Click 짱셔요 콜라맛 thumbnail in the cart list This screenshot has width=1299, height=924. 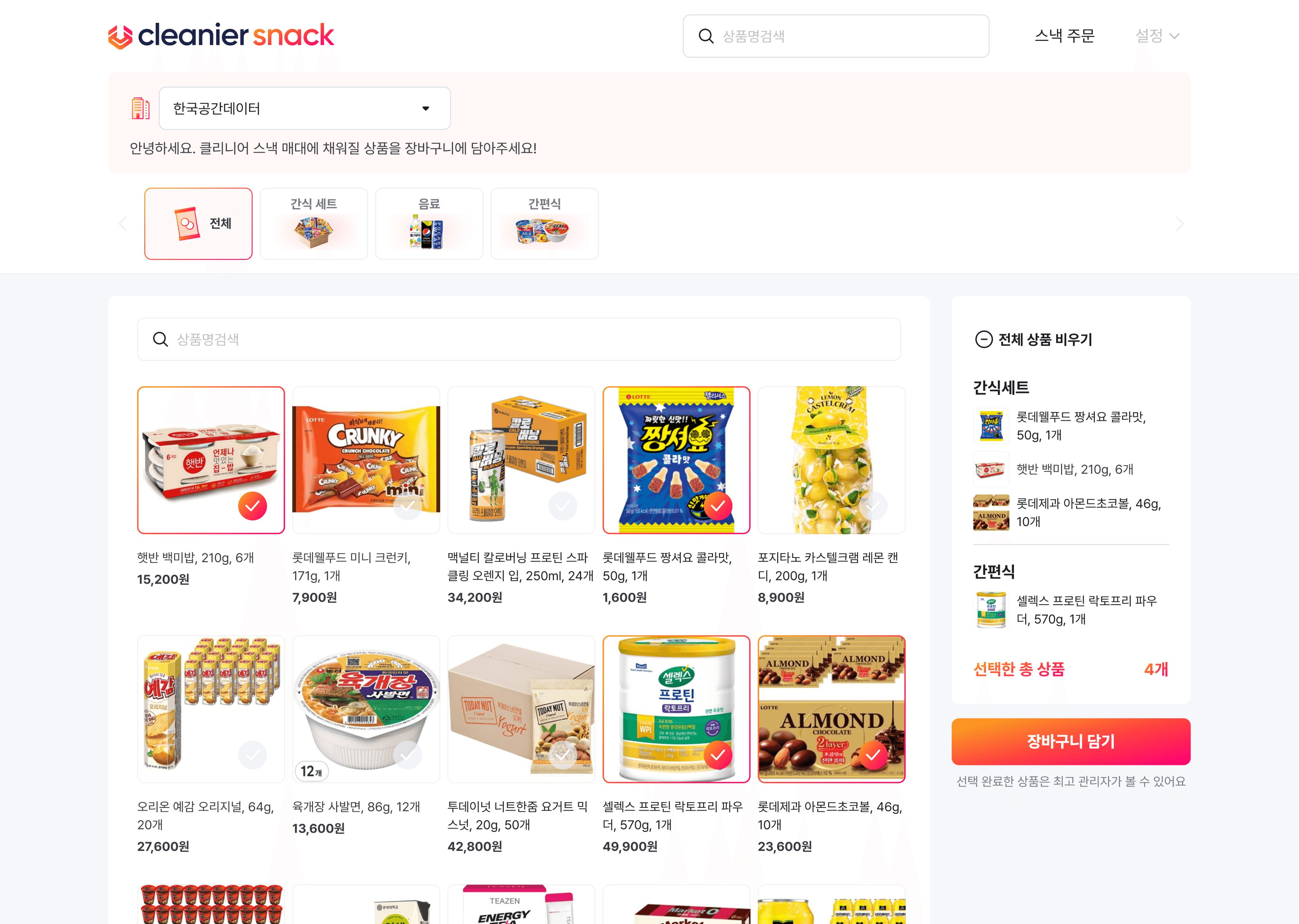point(991,426)
